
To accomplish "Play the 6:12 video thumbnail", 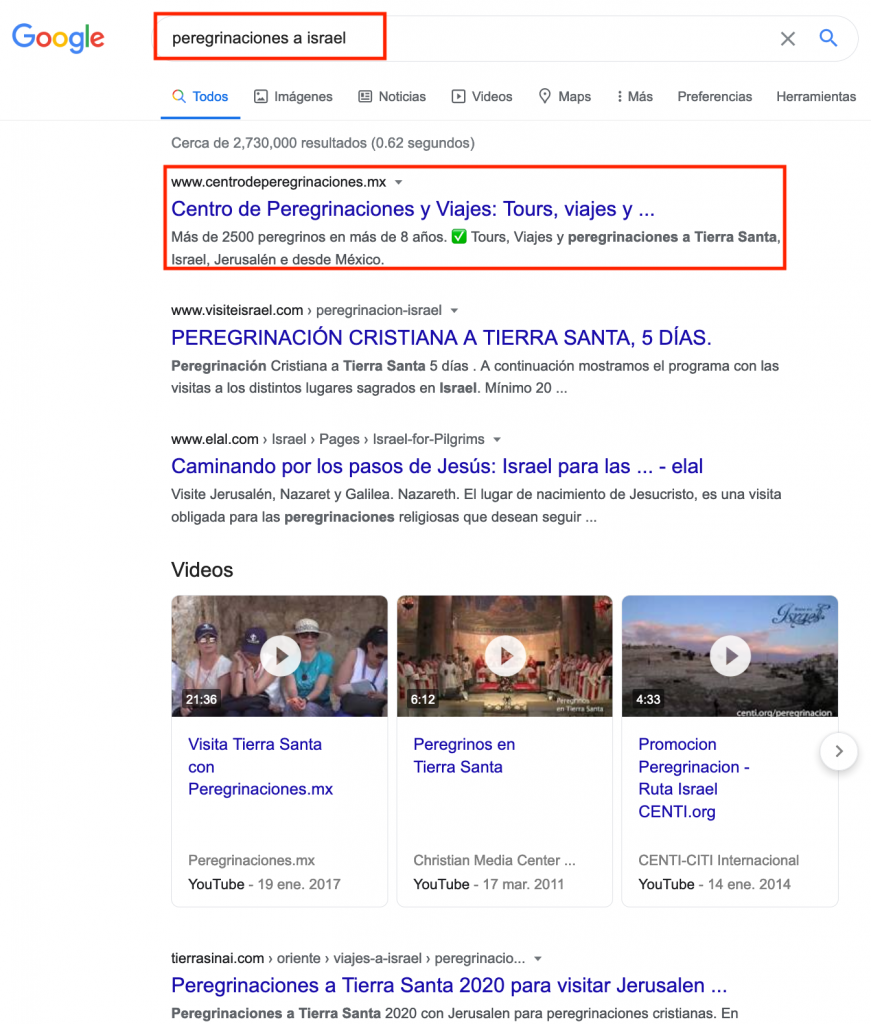I will pyautogui.click(x=505, y=656).
